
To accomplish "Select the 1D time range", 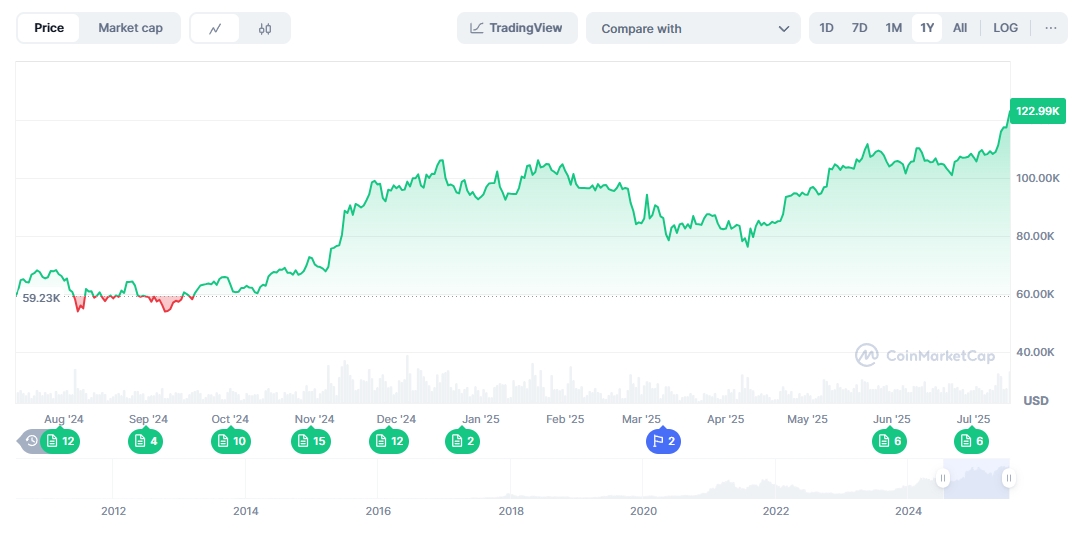I will pyautogui.click(x=826, y=28).
